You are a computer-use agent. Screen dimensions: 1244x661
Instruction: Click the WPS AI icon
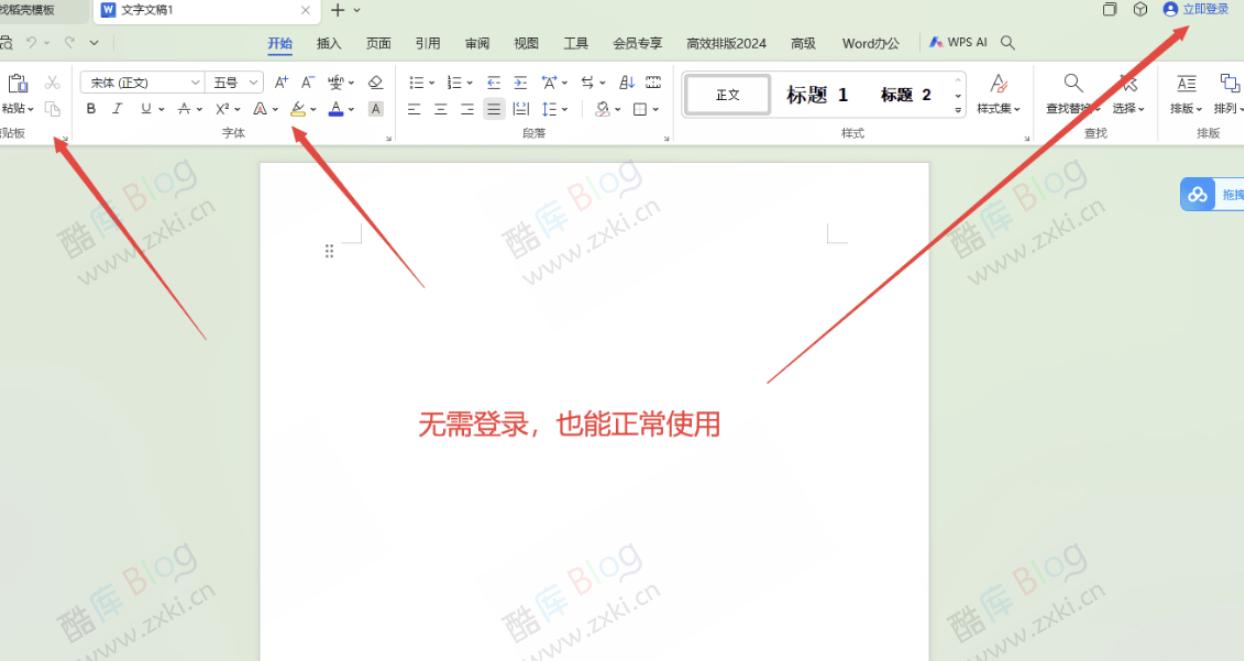pos(937,43)
